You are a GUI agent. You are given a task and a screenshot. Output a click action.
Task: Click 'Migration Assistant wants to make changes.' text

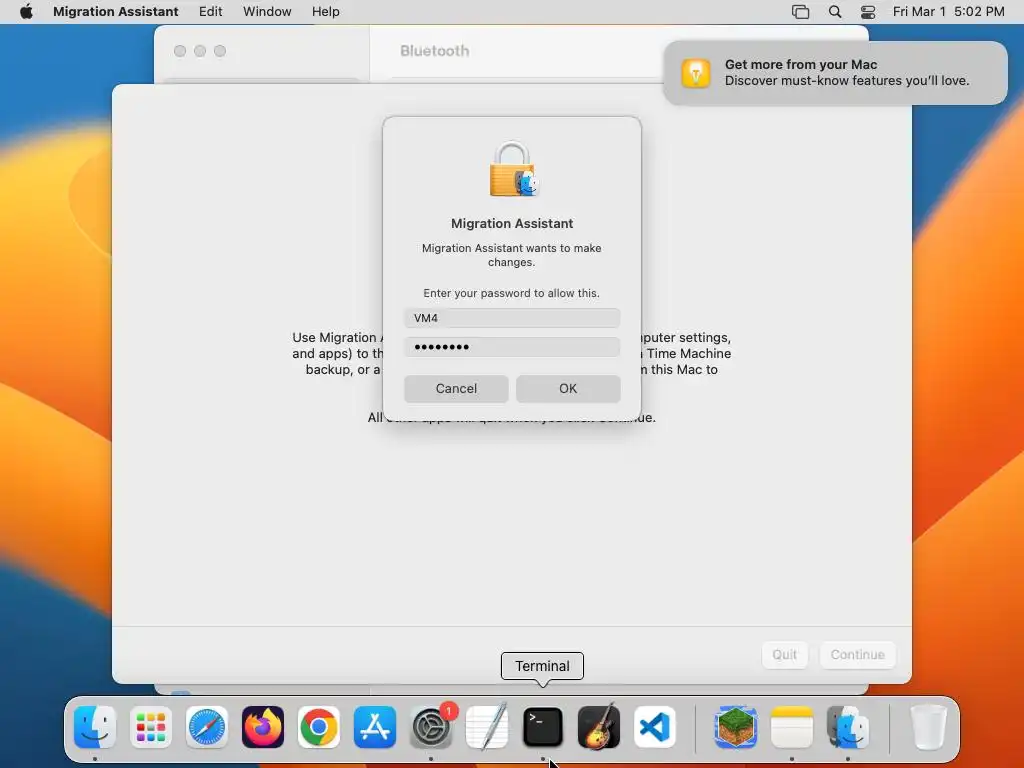pos(511,255)
